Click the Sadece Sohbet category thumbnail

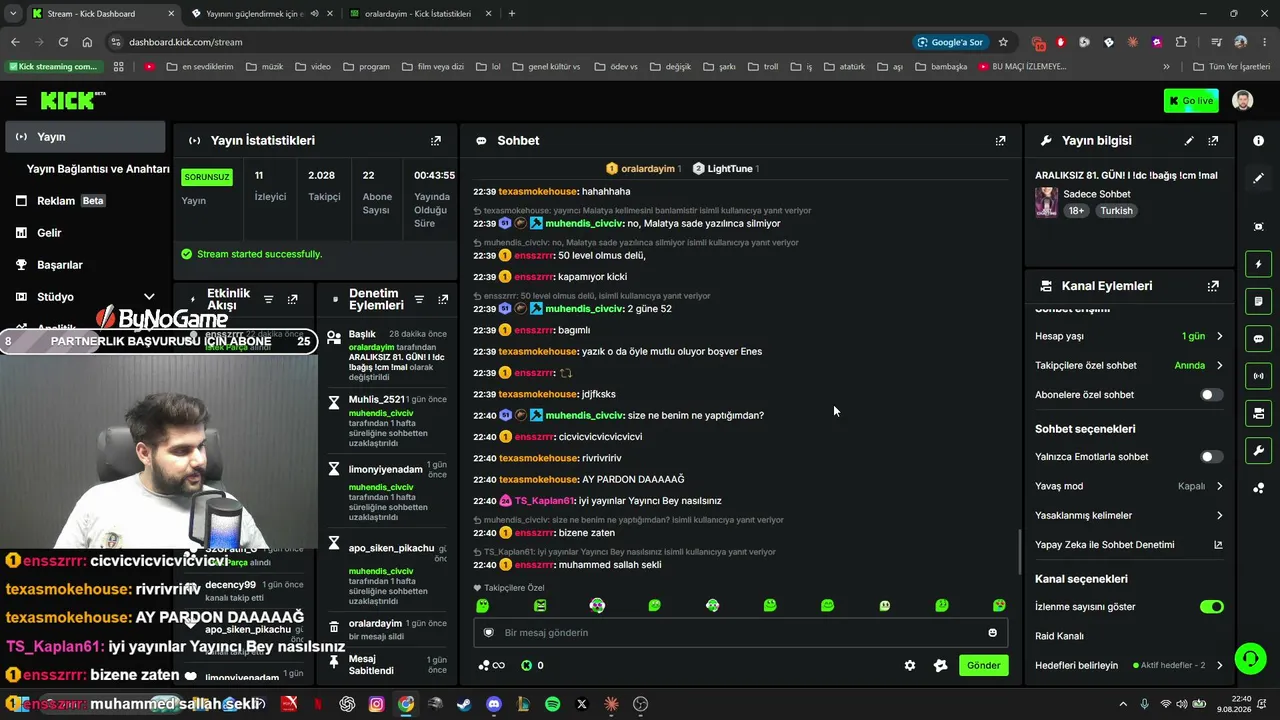(x=1046, y=202)
